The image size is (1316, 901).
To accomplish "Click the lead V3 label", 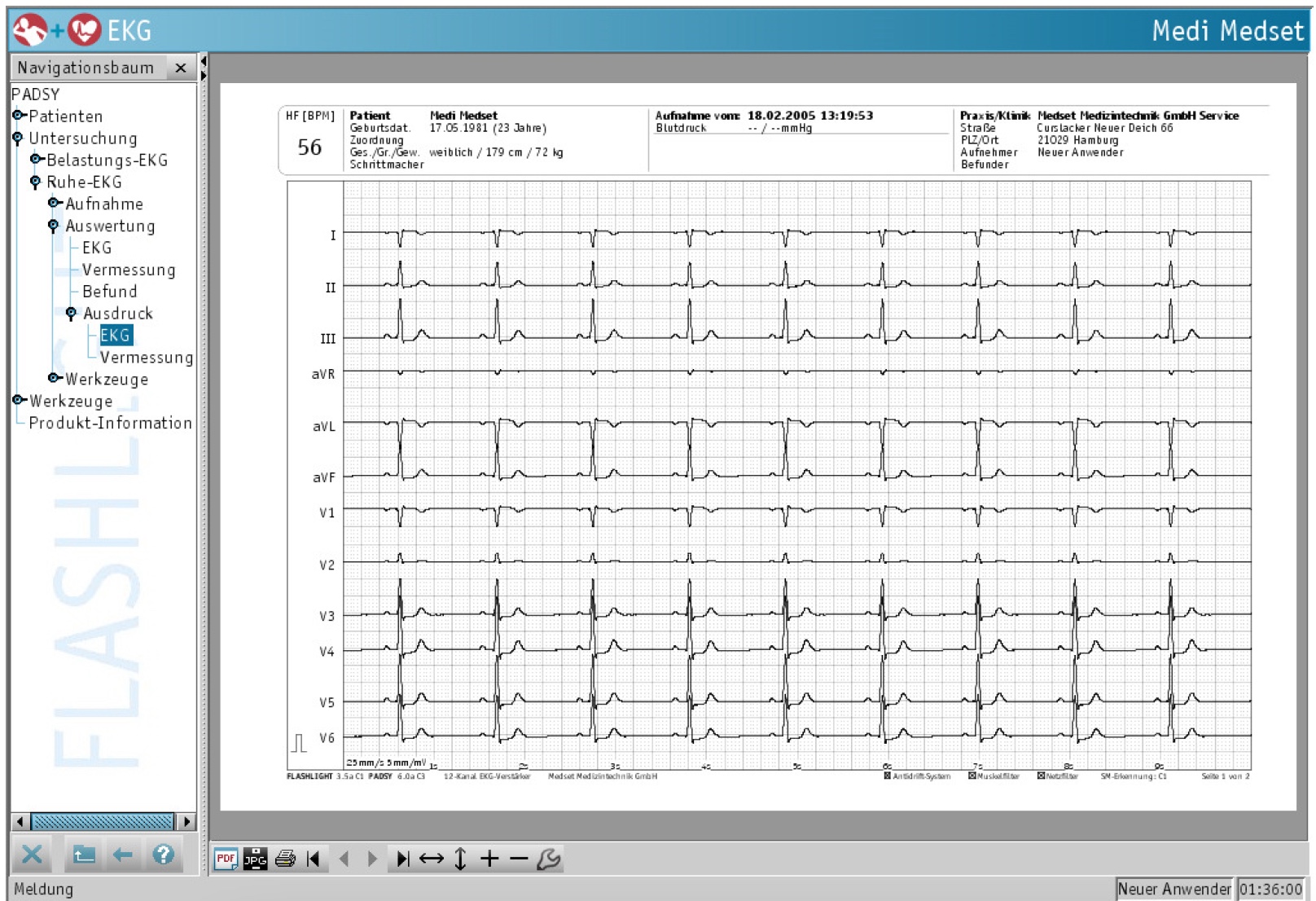I will pyautogui.click(x=327, y=617).
